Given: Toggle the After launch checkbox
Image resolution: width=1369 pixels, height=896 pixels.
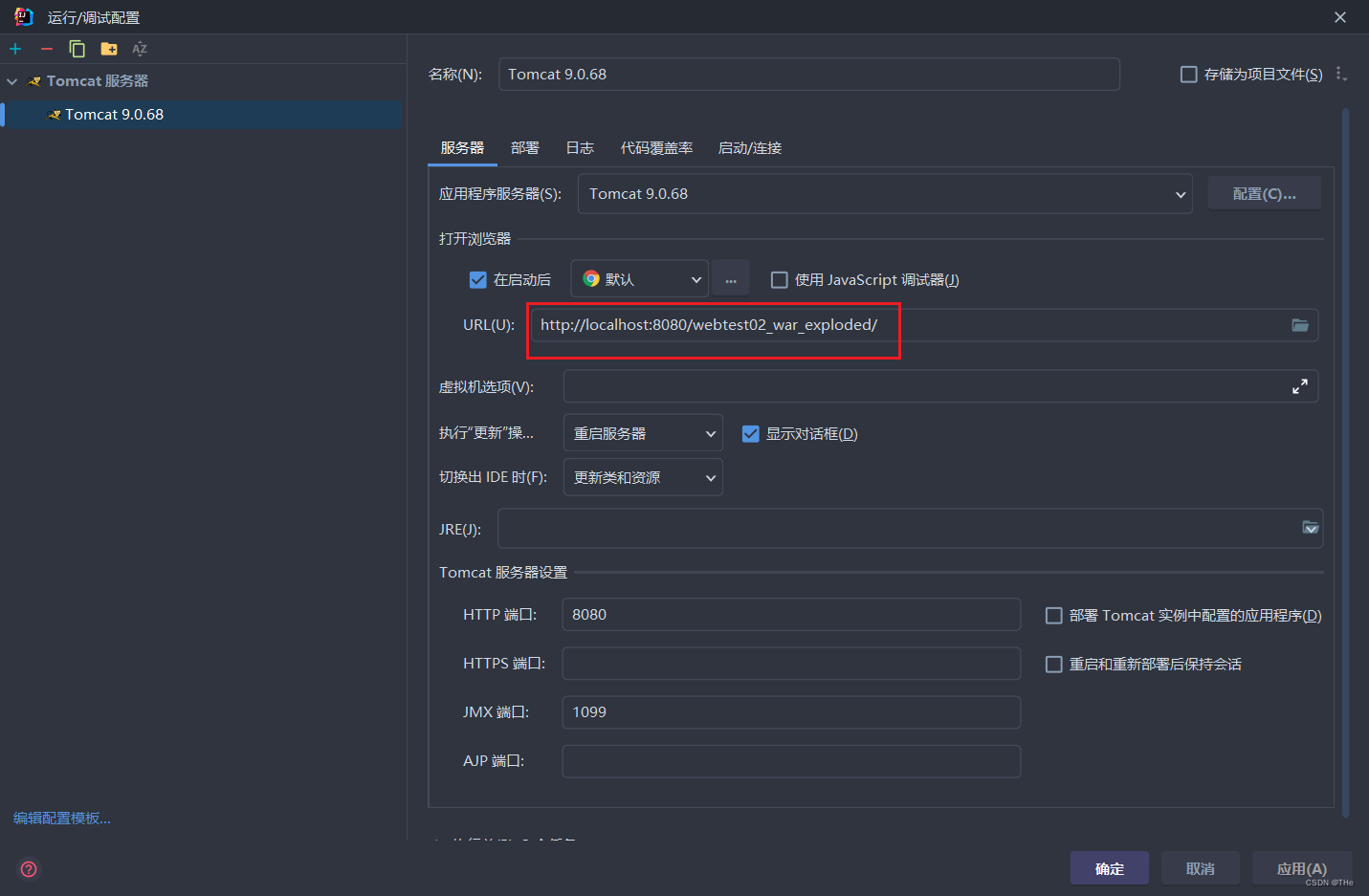Looking at the screenshot, I should 478,280.
